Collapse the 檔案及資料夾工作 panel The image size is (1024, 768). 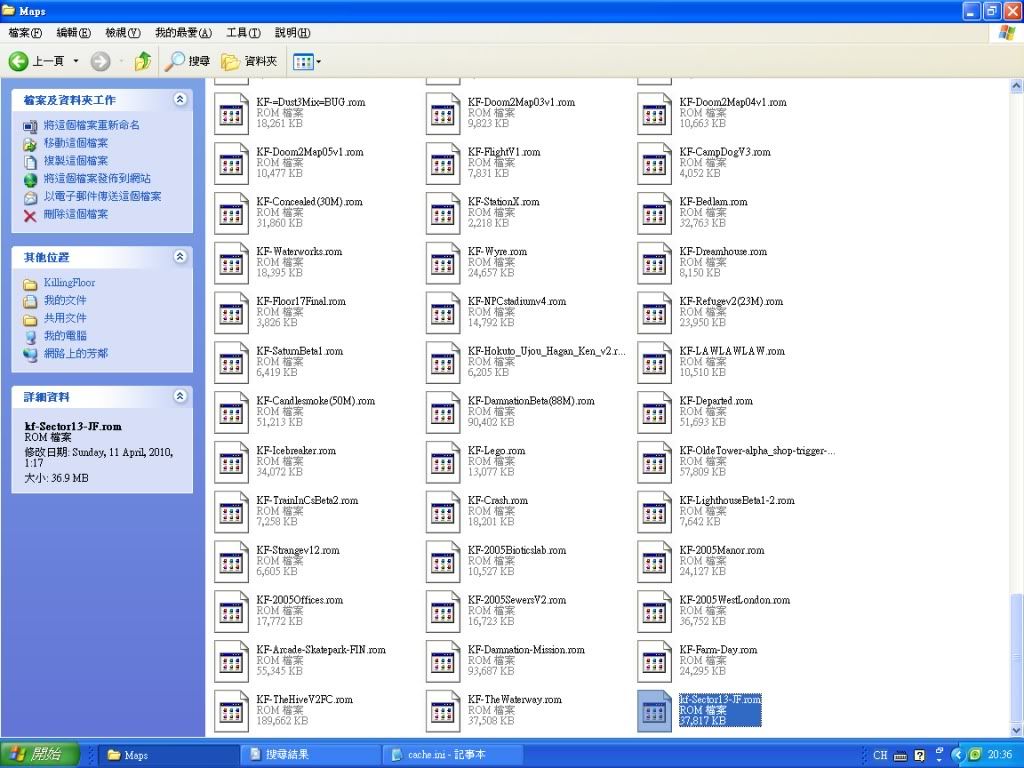[x=180, y=100]
